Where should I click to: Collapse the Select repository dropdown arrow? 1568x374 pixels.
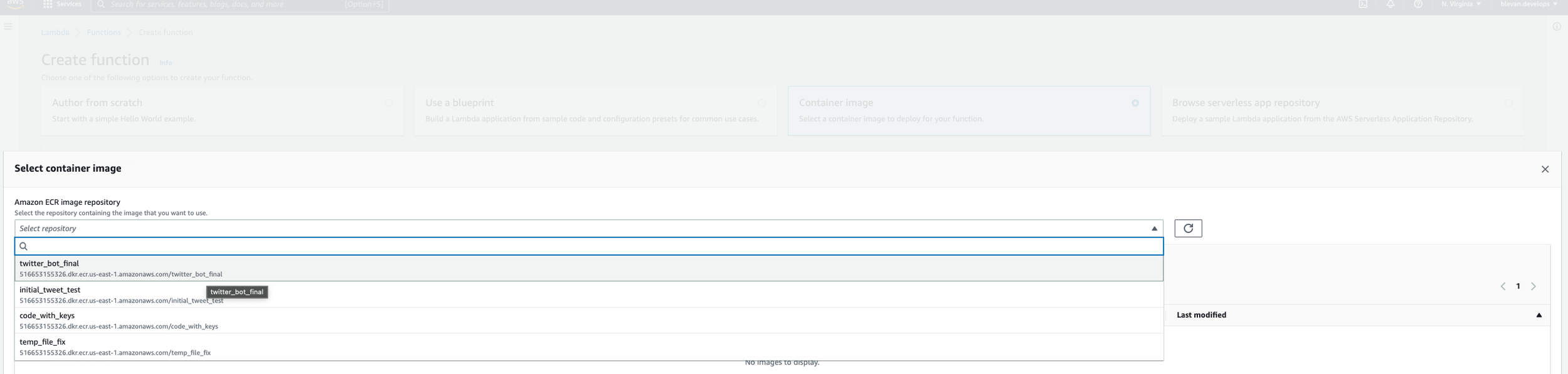[x=1154, y=229]
